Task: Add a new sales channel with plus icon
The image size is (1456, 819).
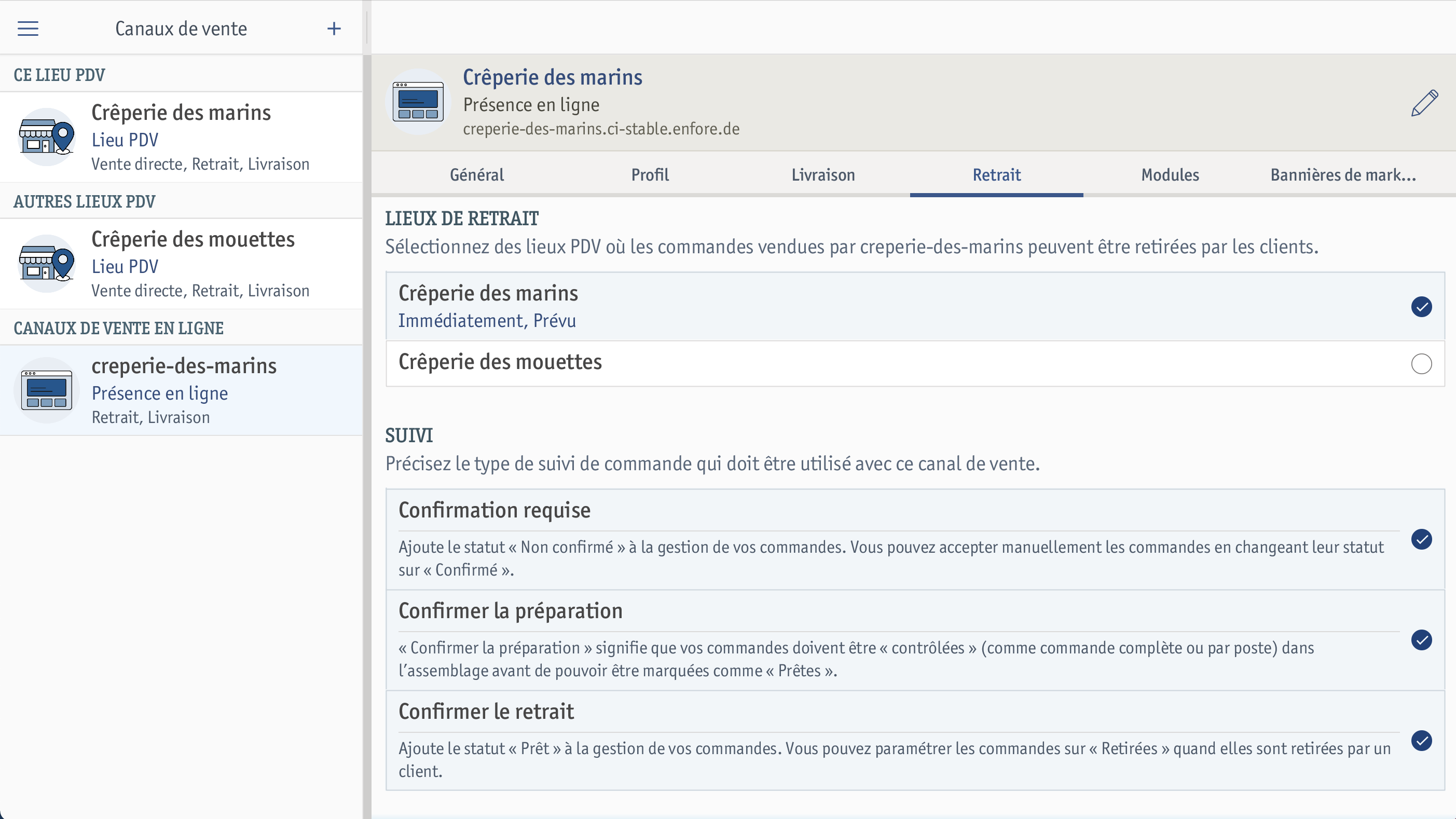Action: tap(334, 28)
